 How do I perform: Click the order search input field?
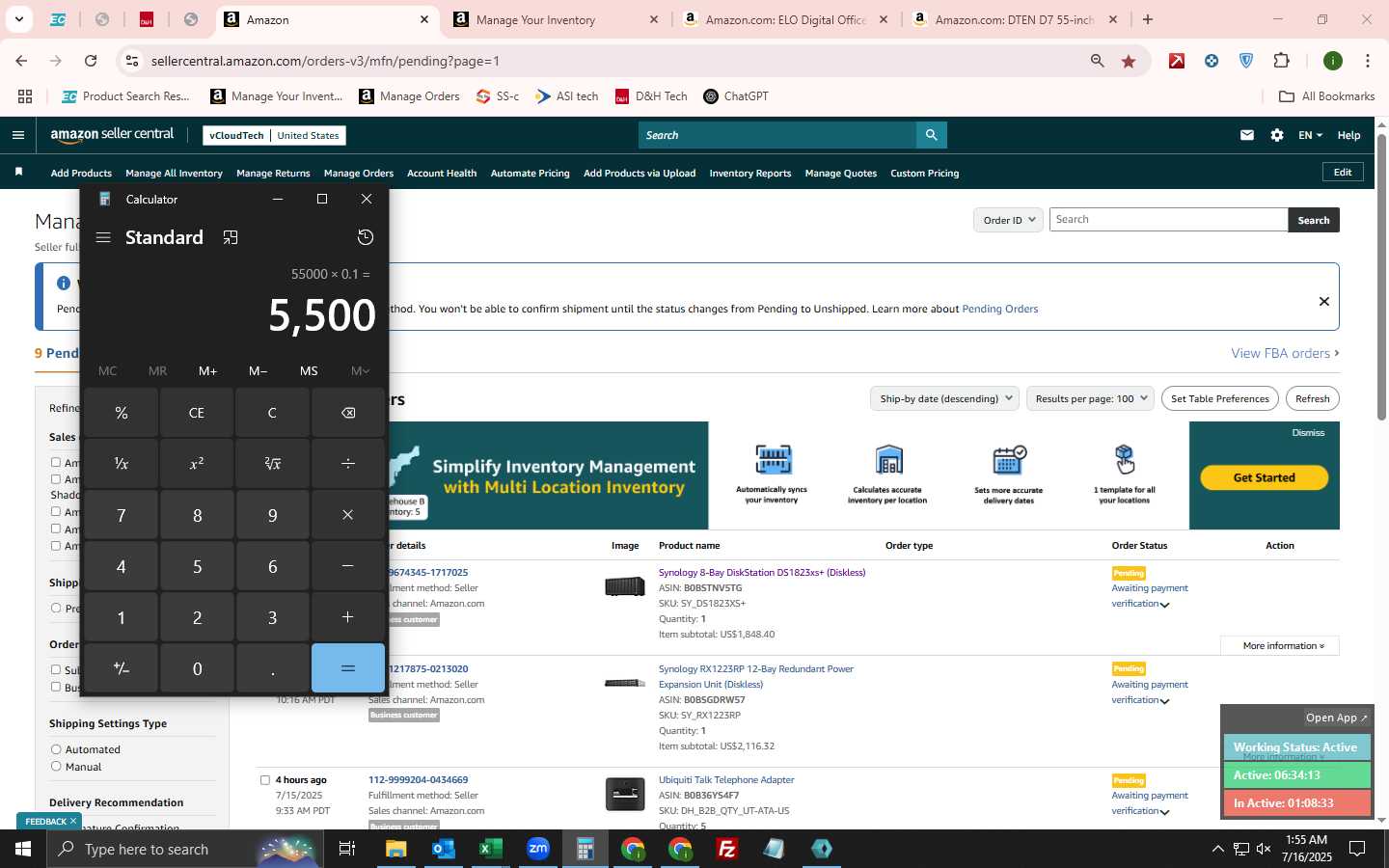coord(1168,220)
